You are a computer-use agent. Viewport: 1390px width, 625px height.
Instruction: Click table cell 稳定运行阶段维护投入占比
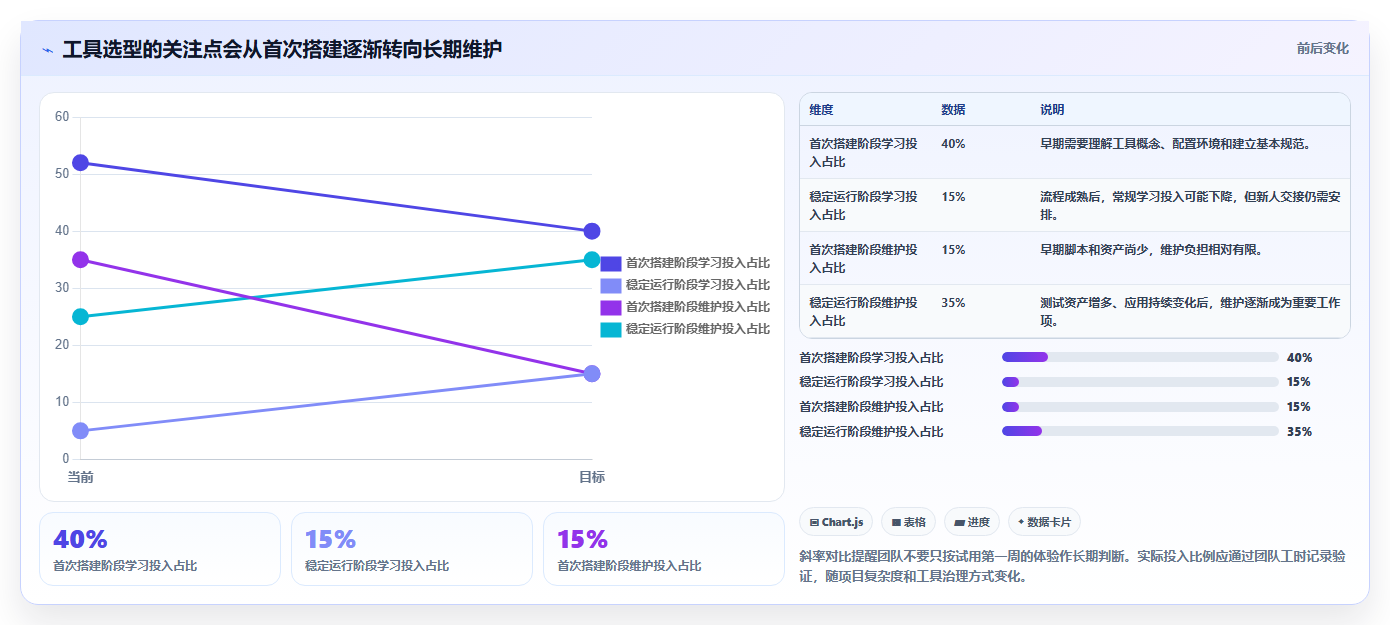point(863,311)
